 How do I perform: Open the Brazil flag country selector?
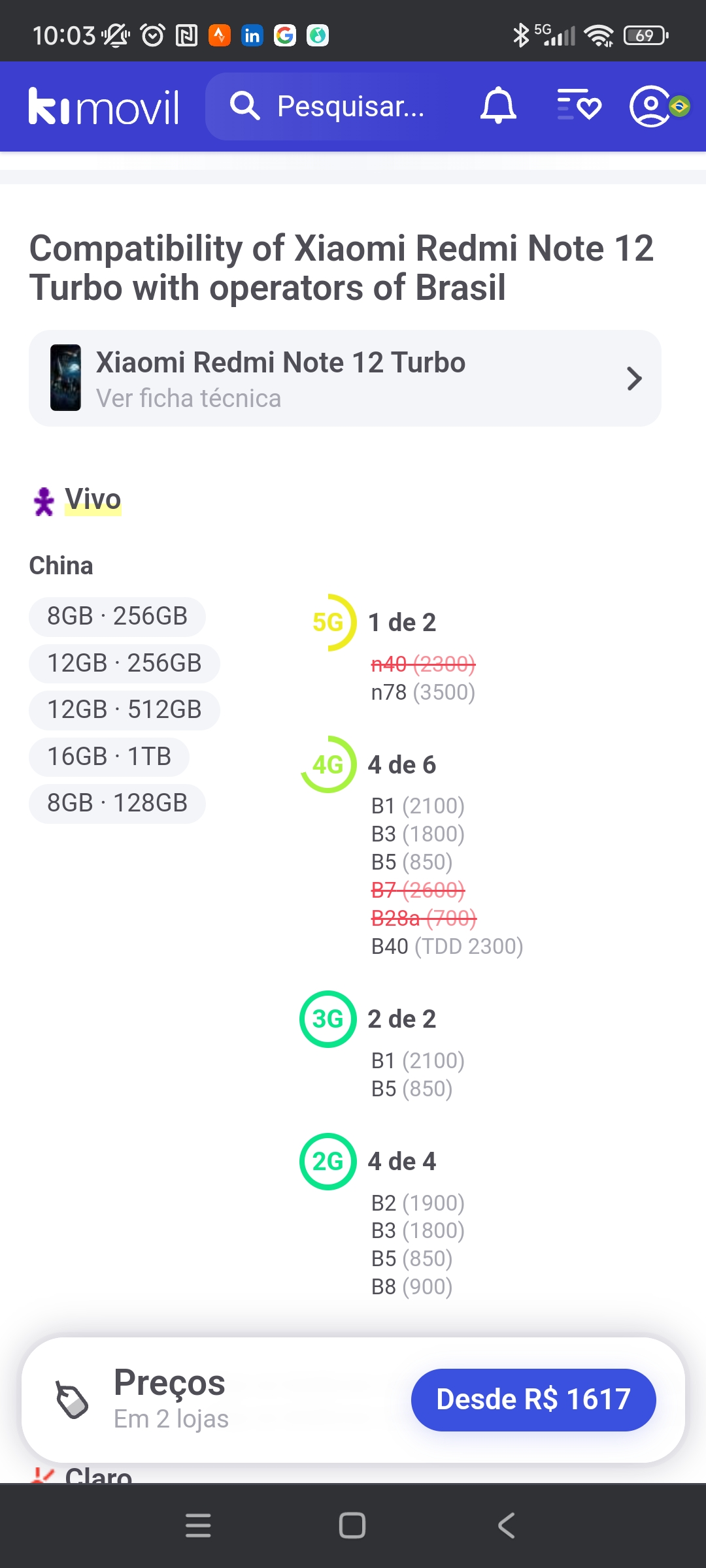click(680, 106)
